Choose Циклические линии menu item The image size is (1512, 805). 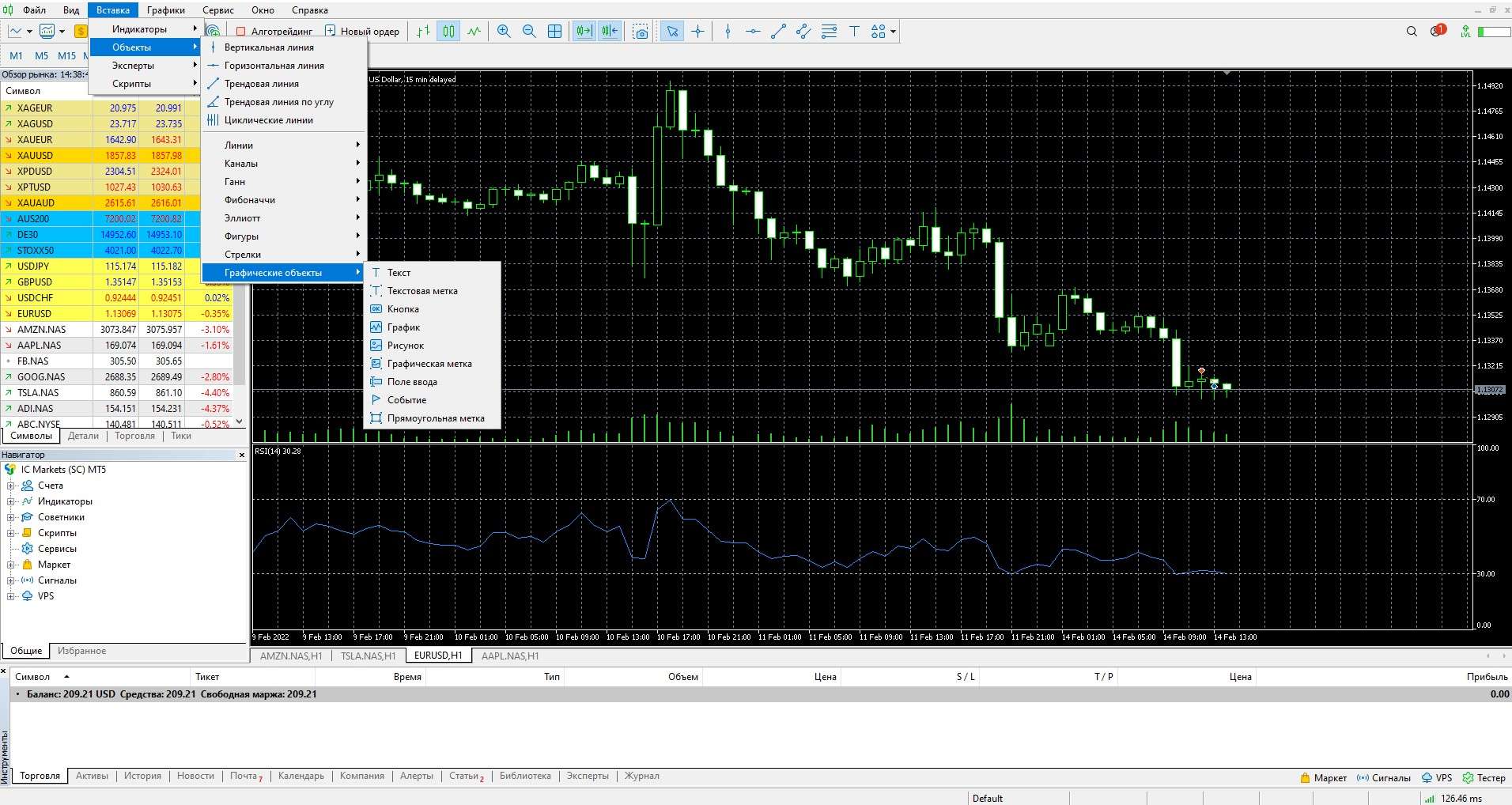point(283,120)
